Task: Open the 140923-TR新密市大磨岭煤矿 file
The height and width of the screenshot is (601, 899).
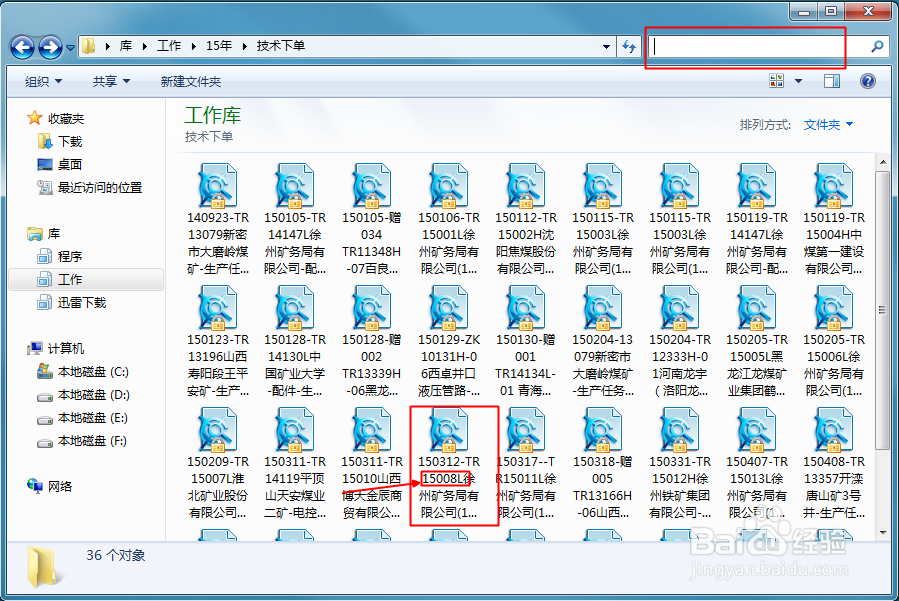Action: tap(218, 187)
